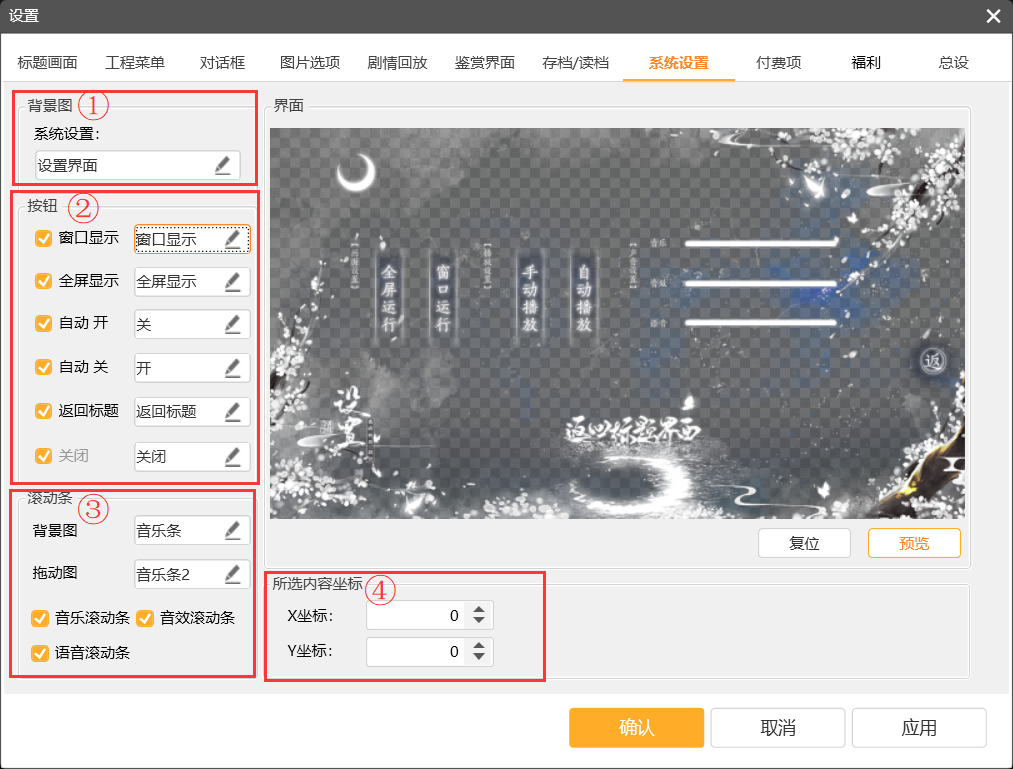
Task: Open the 存档/读档 tab
Action: [x=575, y=63]
